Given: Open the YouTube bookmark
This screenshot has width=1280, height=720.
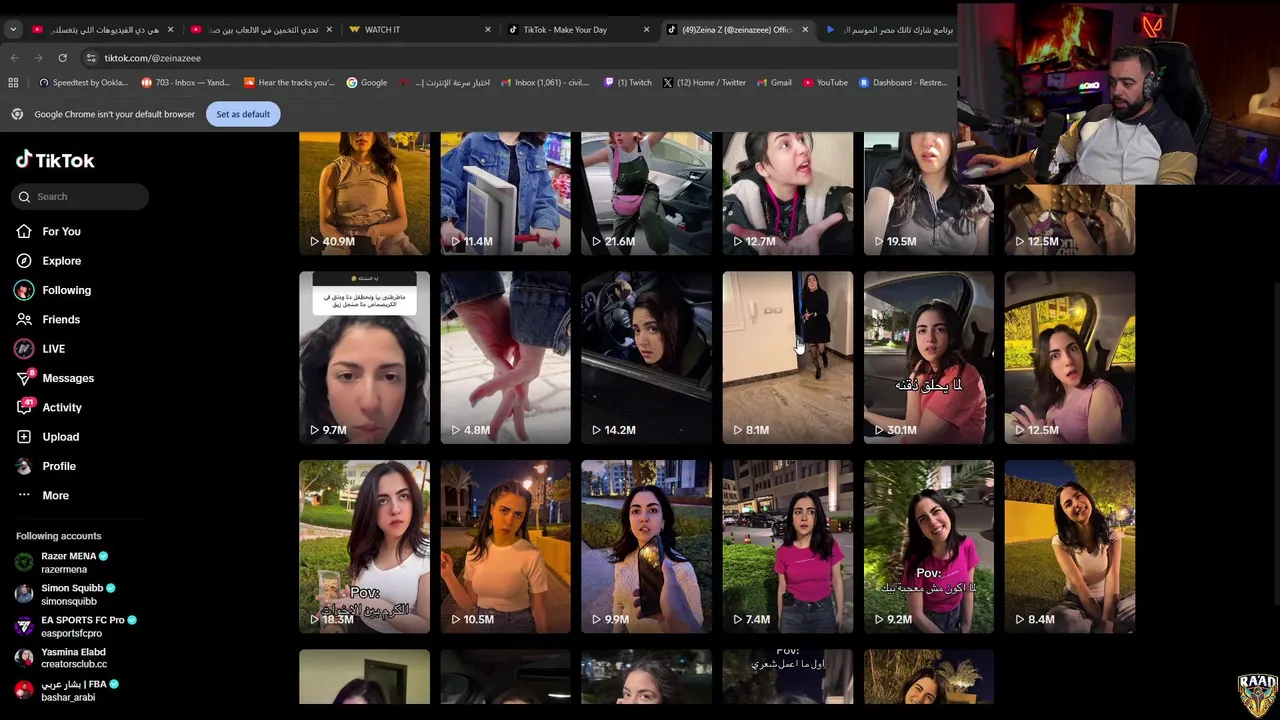Looking at the screenshot, I should (825, 83).
